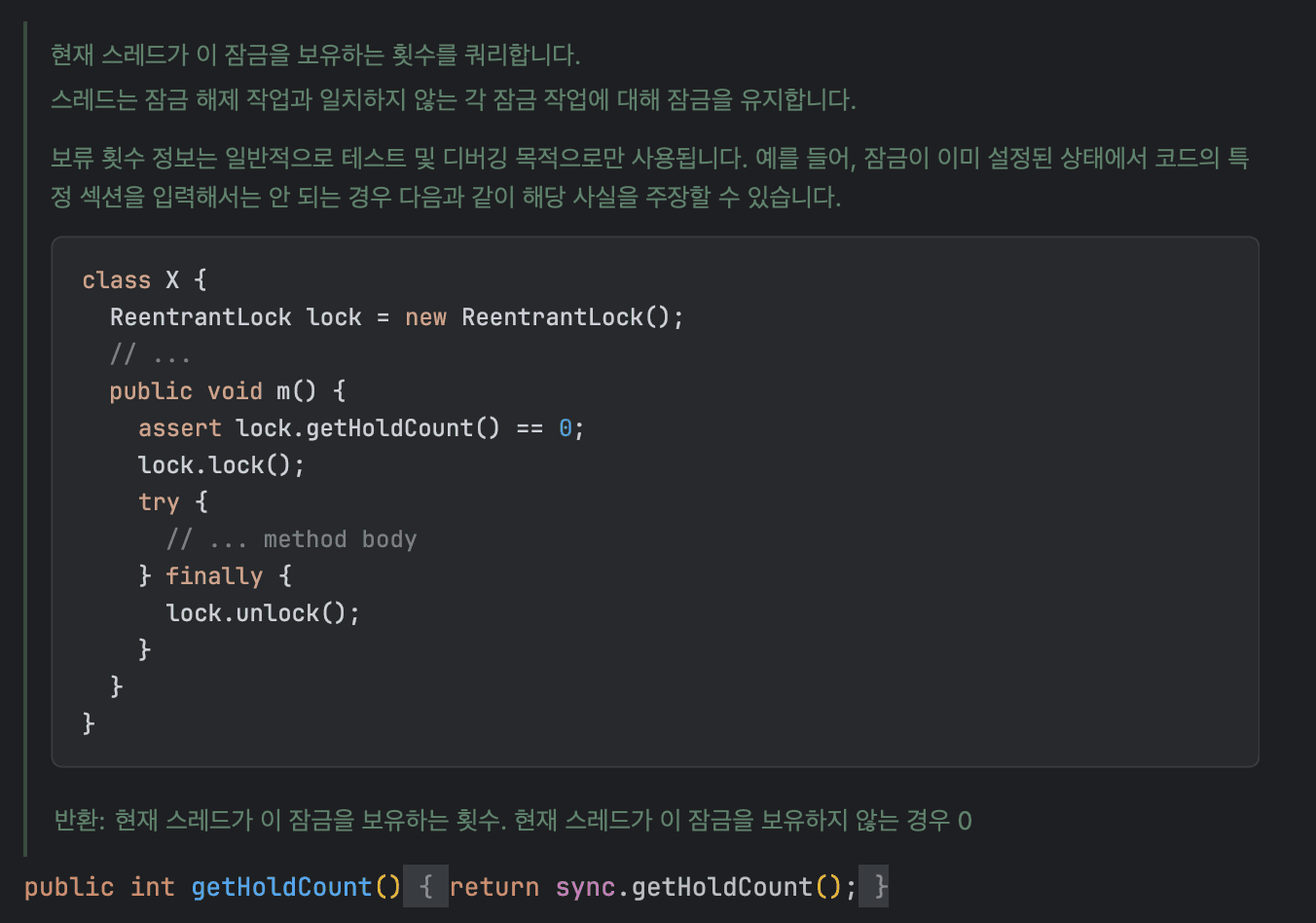This screenshot has width=1316, height=923.
Task: Click the lock.lock() statement
Action: tap(221, 465)
